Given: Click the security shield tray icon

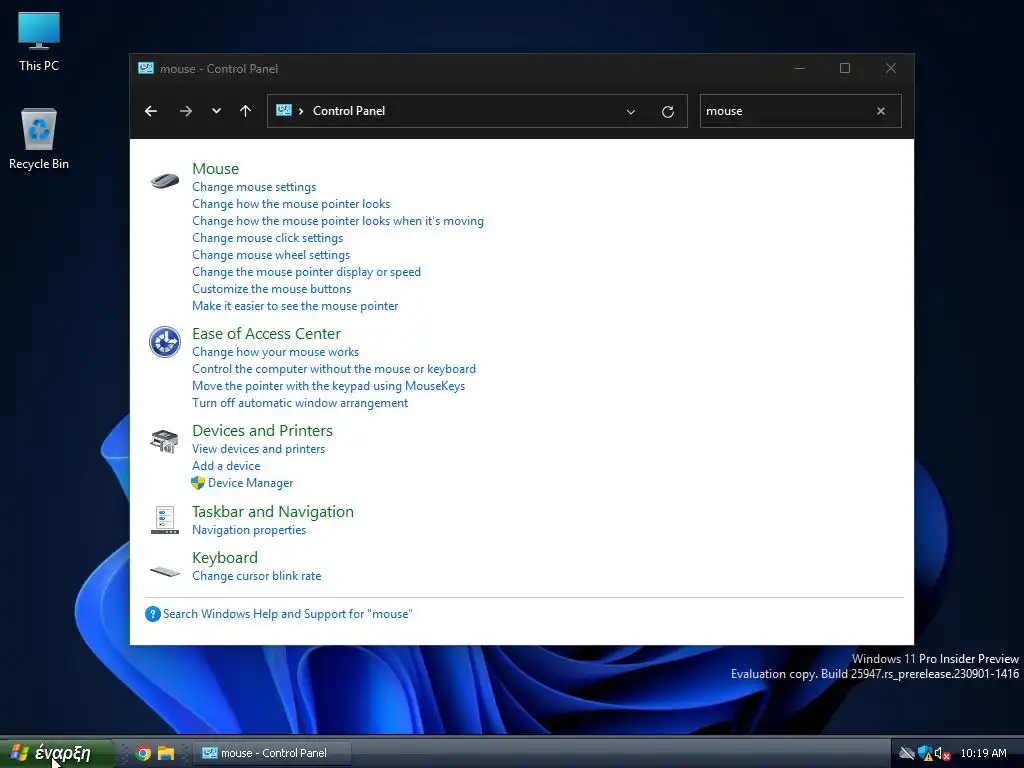Looking at the screenshot, I should pyautogui.click(x=925, y=754).
